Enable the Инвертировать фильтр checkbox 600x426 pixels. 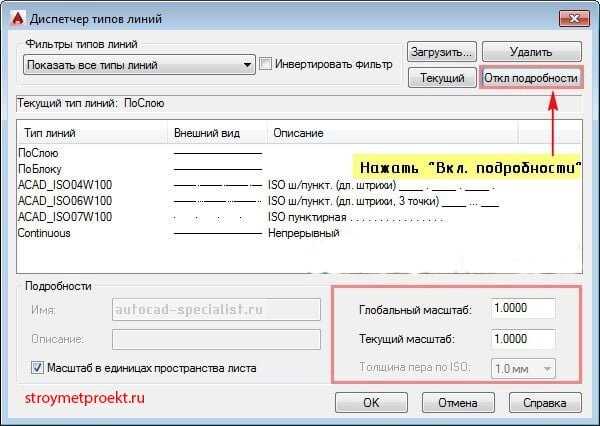point(265,64)
